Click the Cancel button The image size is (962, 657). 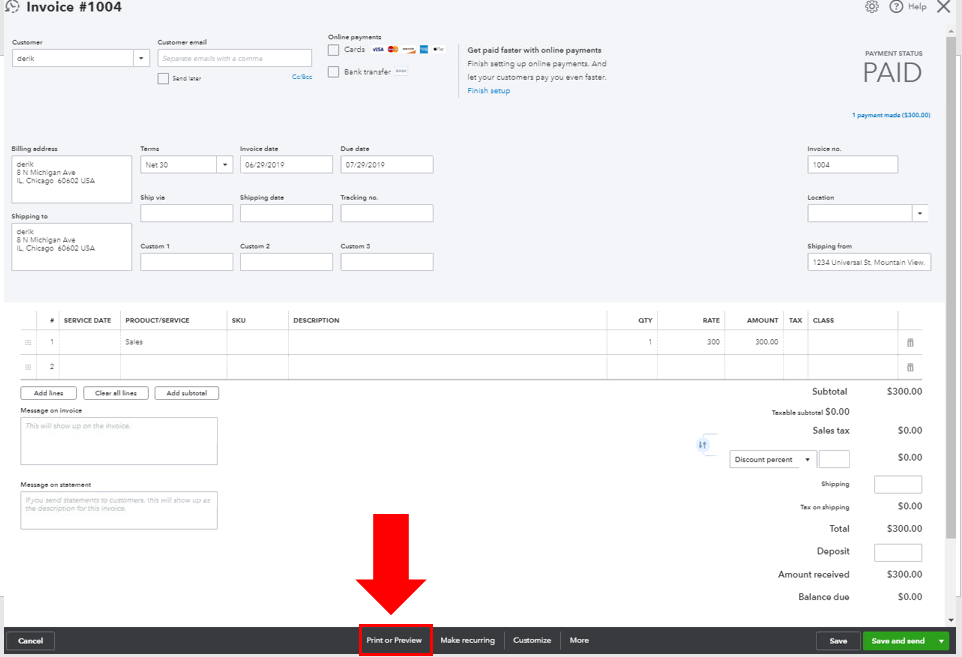click(31, 641)
